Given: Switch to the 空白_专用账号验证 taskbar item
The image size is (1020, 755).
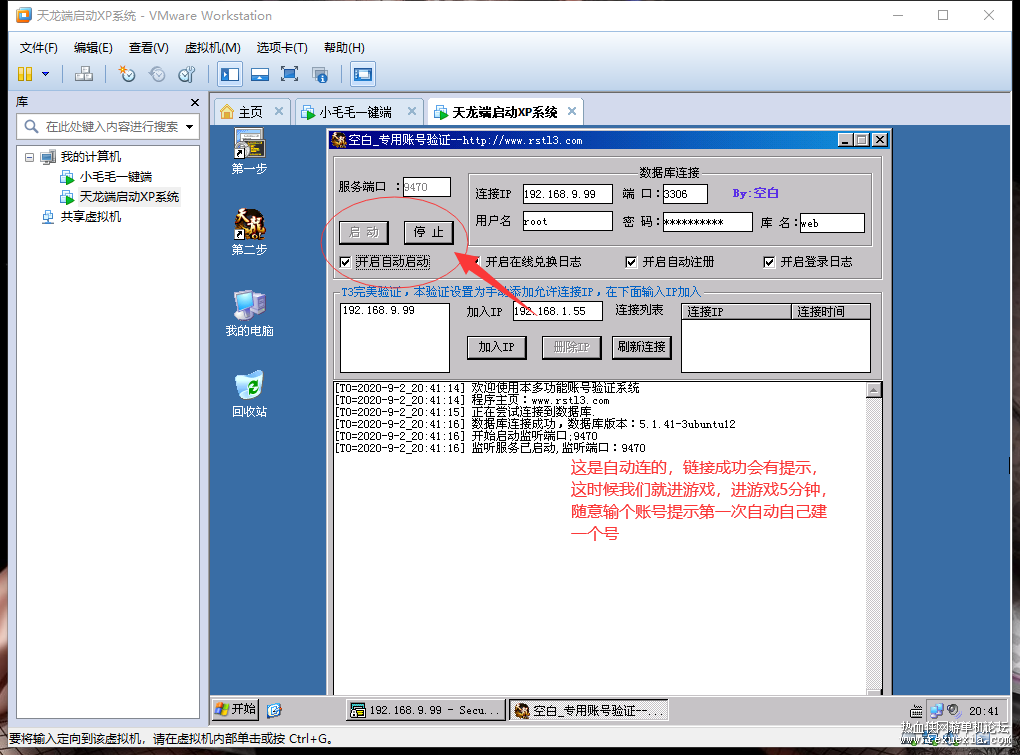Looking at the screenshot, I should pyautogui.click(x=588, y=710).
